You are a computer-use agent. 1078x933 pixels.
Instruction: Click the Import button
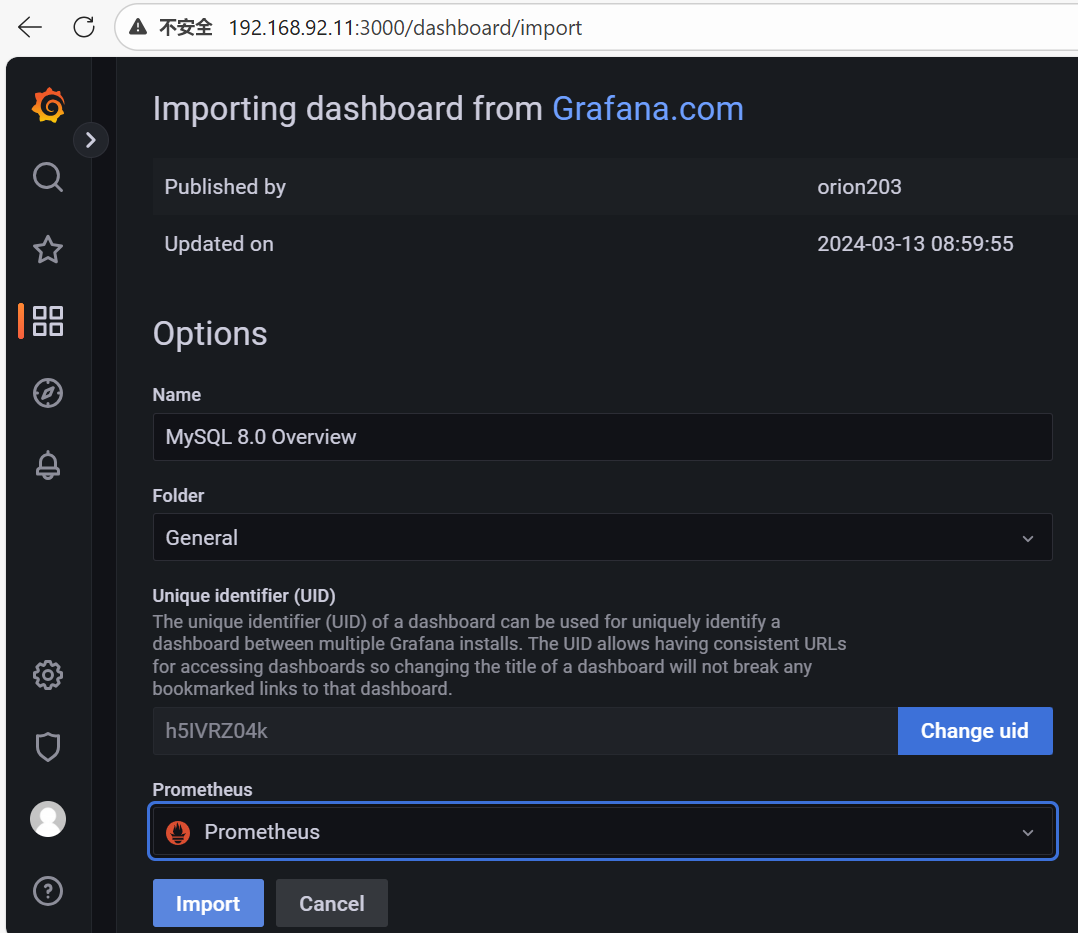[208, 903]
